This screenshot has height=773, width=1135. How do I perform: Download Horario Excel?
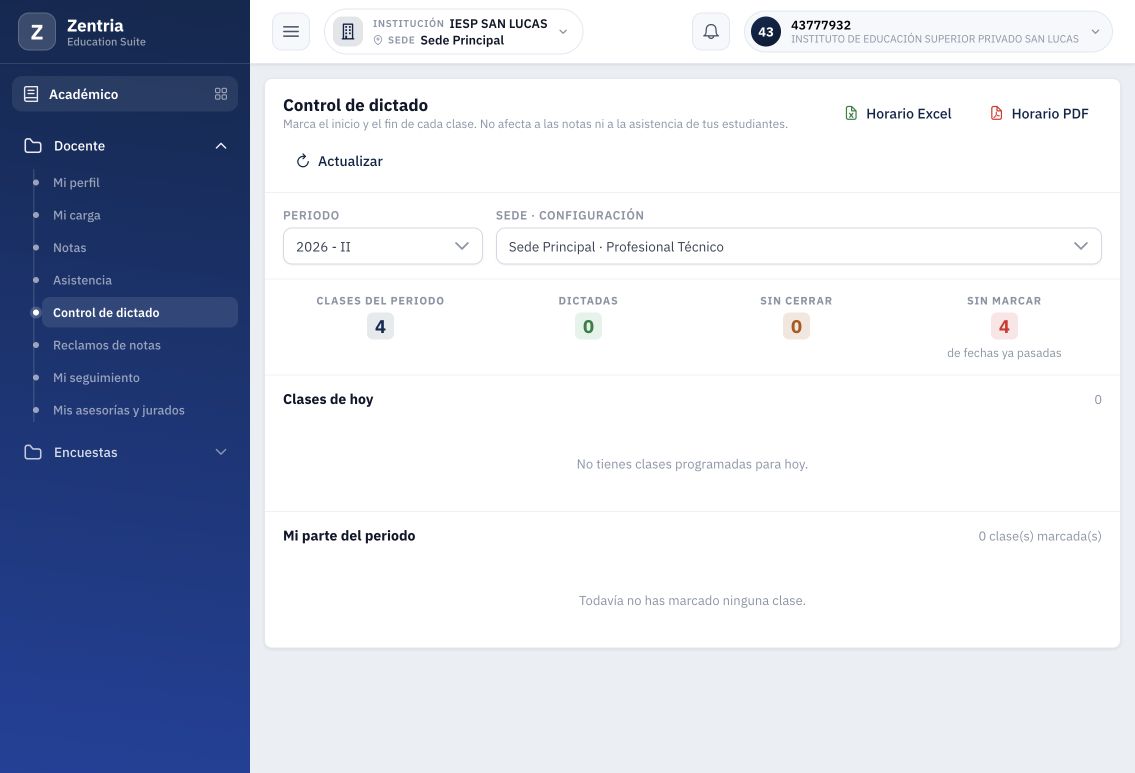[x=898, y=114]
